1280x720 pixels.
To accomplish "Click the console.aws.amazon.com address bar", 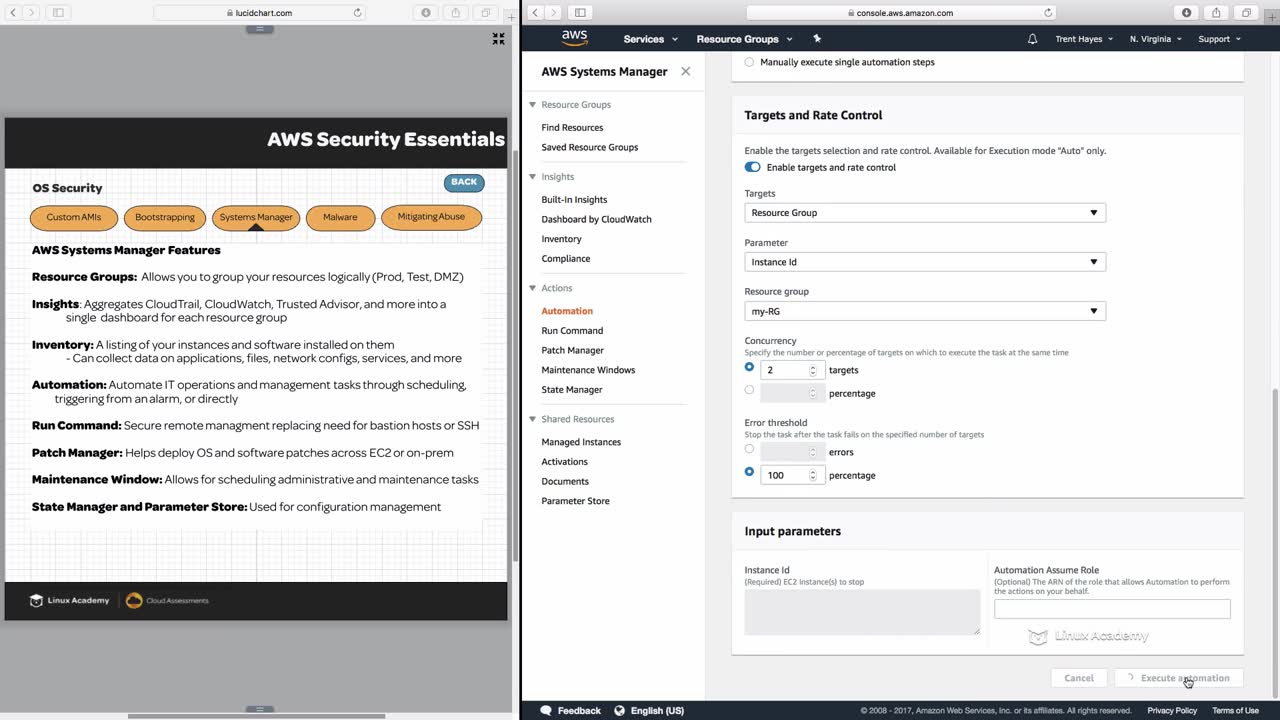I will coord(902,13).
